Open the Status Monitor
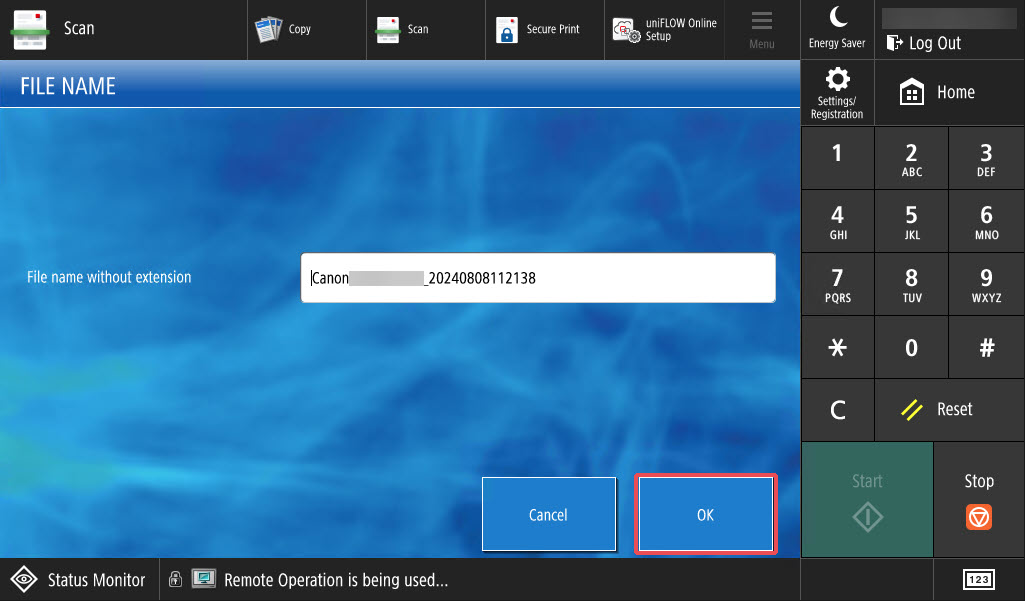 (79, 579)
